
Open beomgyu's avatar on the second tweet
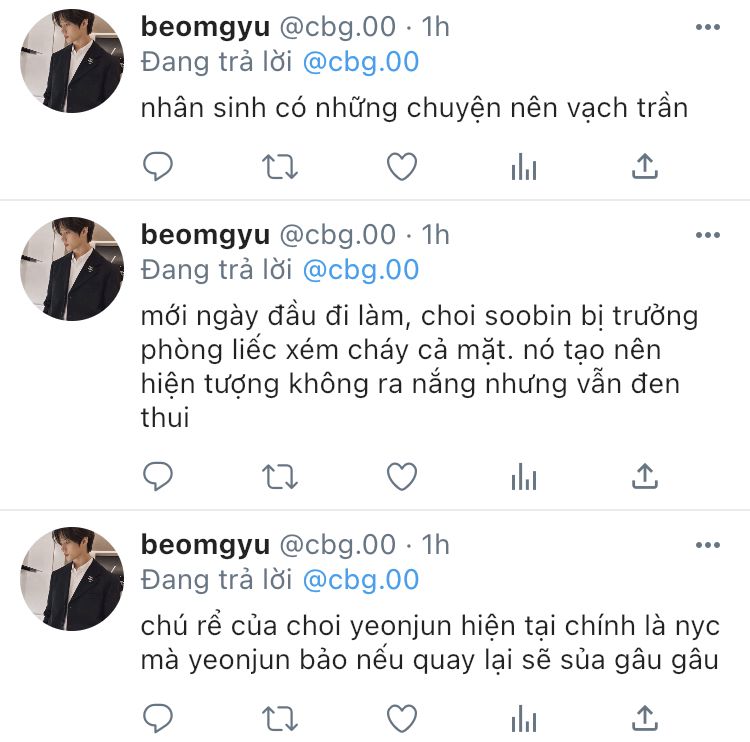[72, 269]
